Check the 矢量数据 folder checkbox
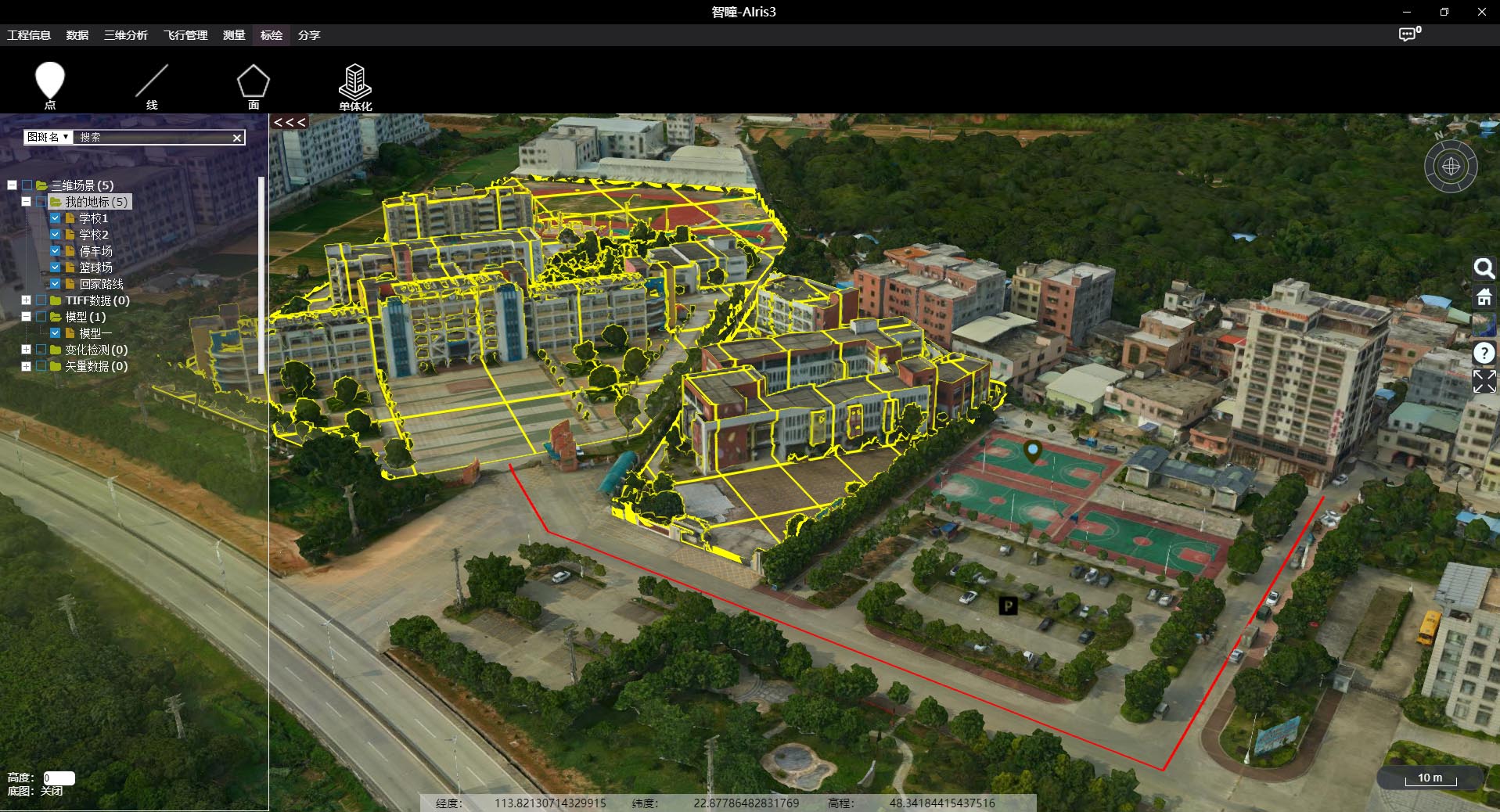 coord(41,366)
